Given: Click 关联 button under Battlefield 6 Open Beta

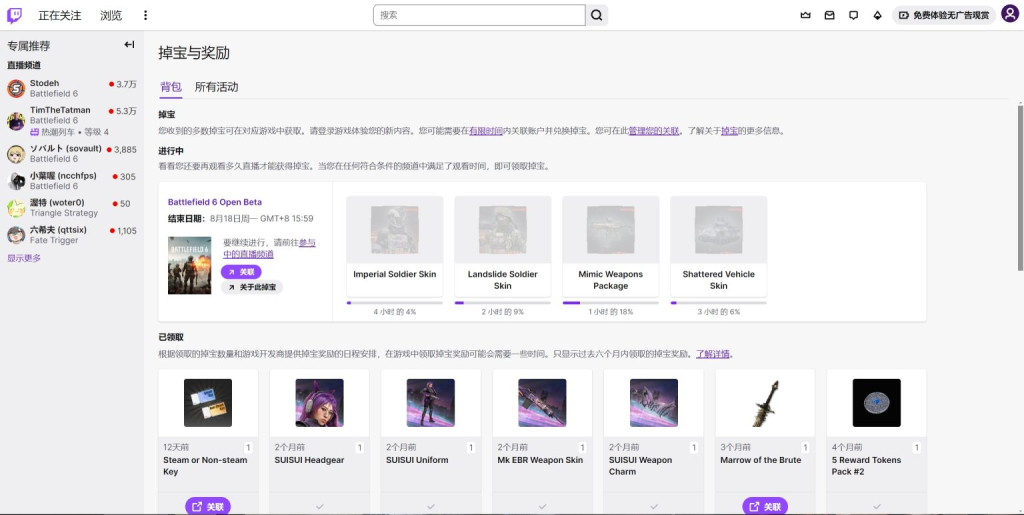Looking at the screenshot, I should click(241, 272).
